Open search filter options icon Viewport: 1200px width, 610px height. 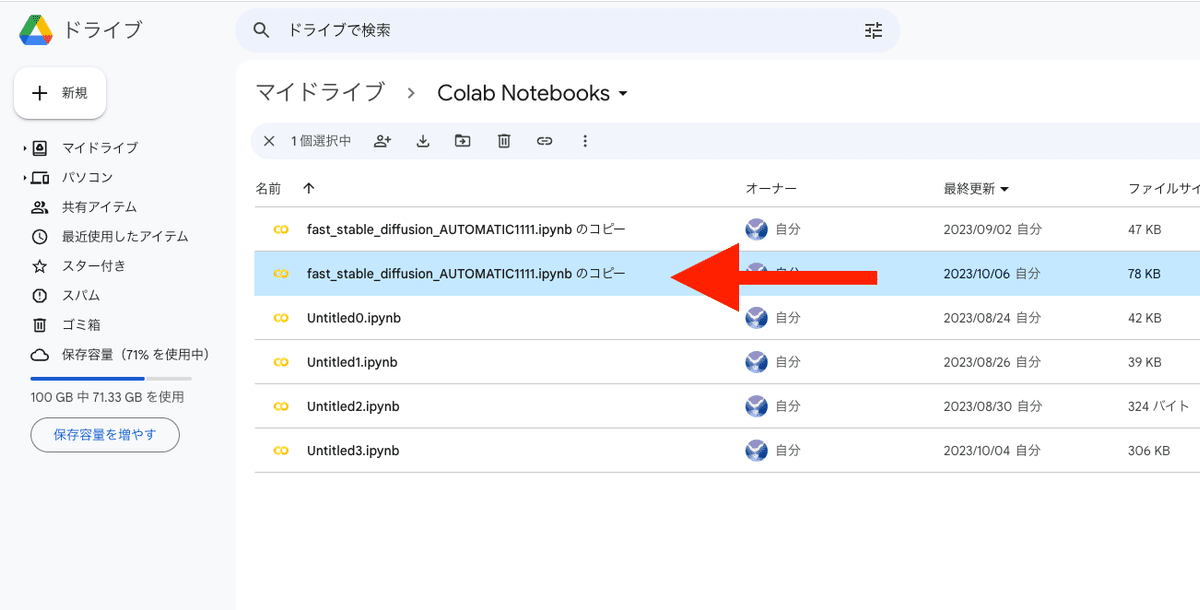coord(873,30)
